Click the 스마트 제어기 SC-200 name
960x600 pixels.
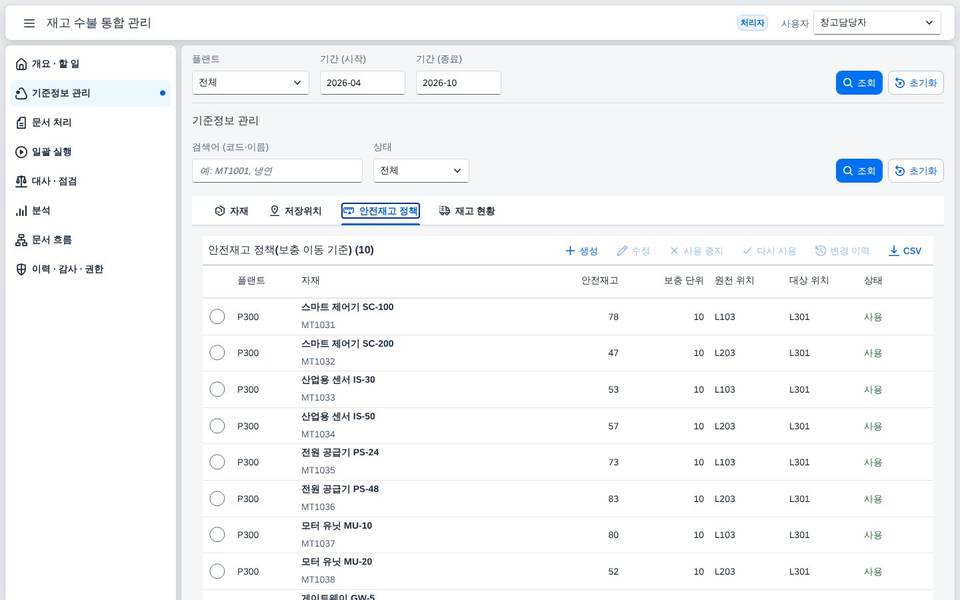pyautogui.click(x=347, y=344)
